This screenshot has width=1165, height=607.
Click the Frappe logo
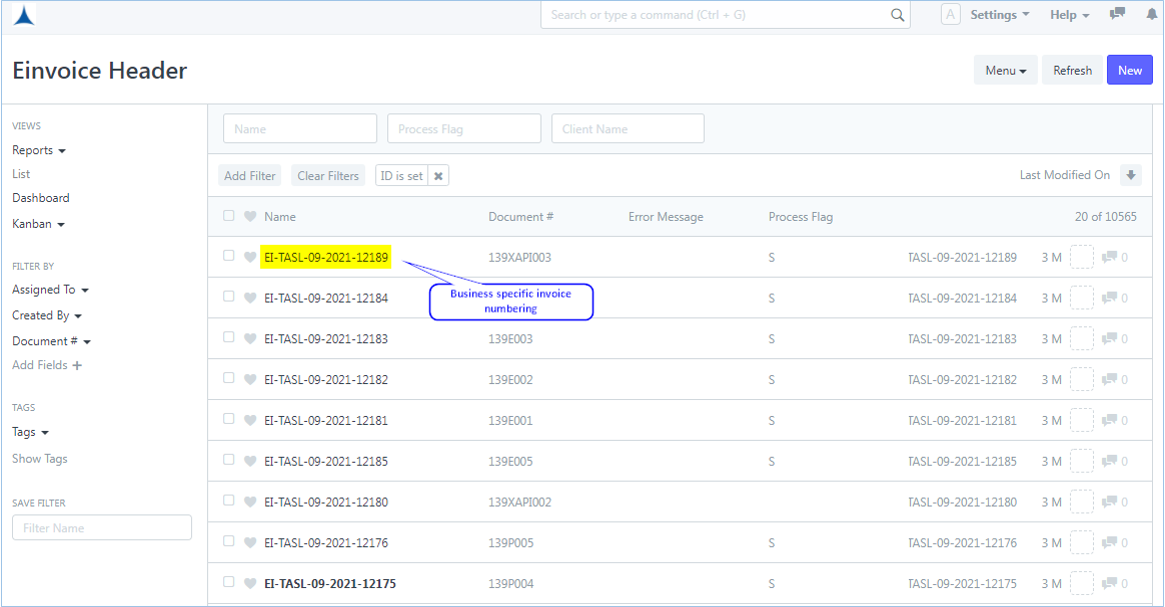(x=22, y=14)
